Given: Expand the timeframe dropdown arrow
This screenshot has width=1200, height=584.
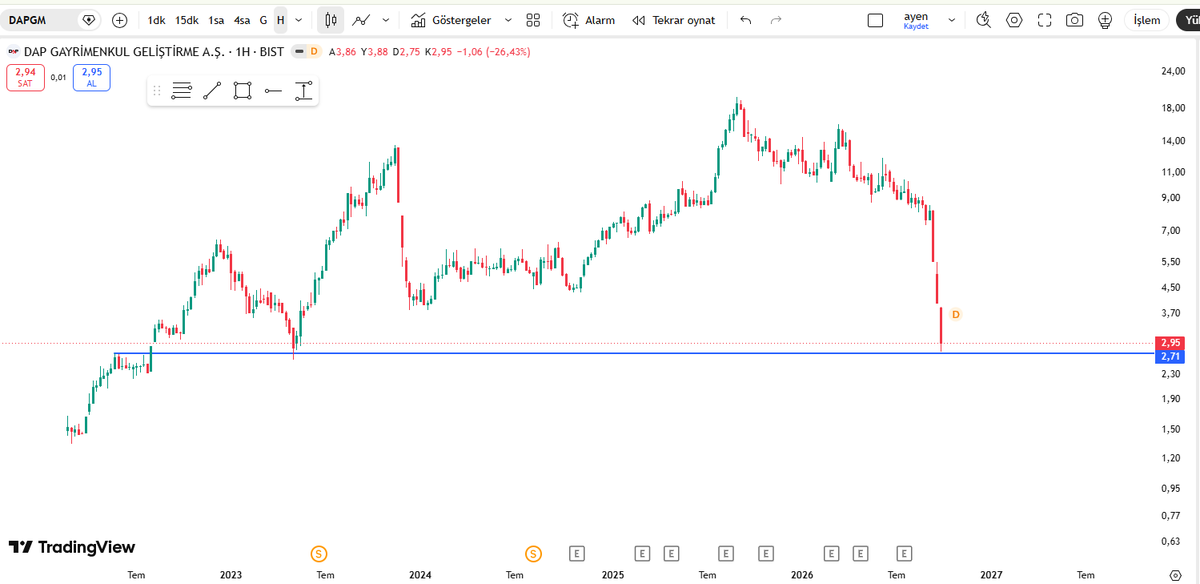Looking at the screenshot, I should (x=298, y=20).
